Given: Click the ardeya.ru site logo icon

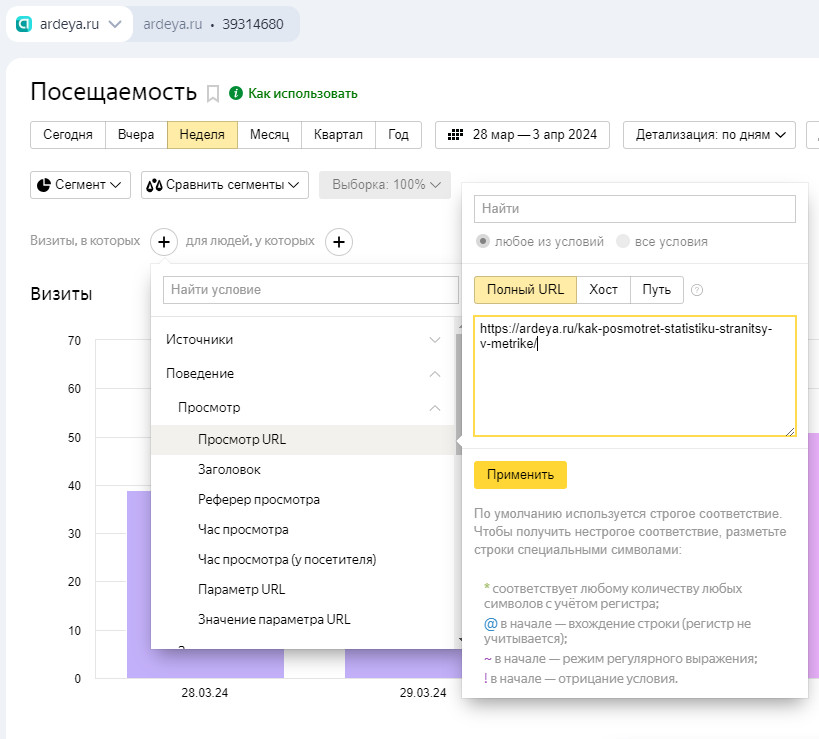Looking at the screenshot, I should click(24, 24).
